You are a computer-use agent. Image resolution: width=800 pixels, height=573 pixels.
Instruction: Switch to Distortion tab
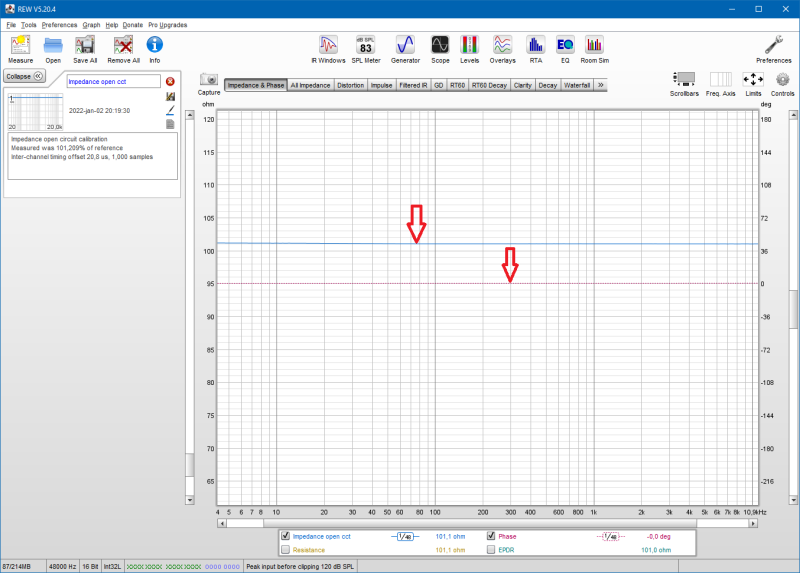(x=351, y=85)
